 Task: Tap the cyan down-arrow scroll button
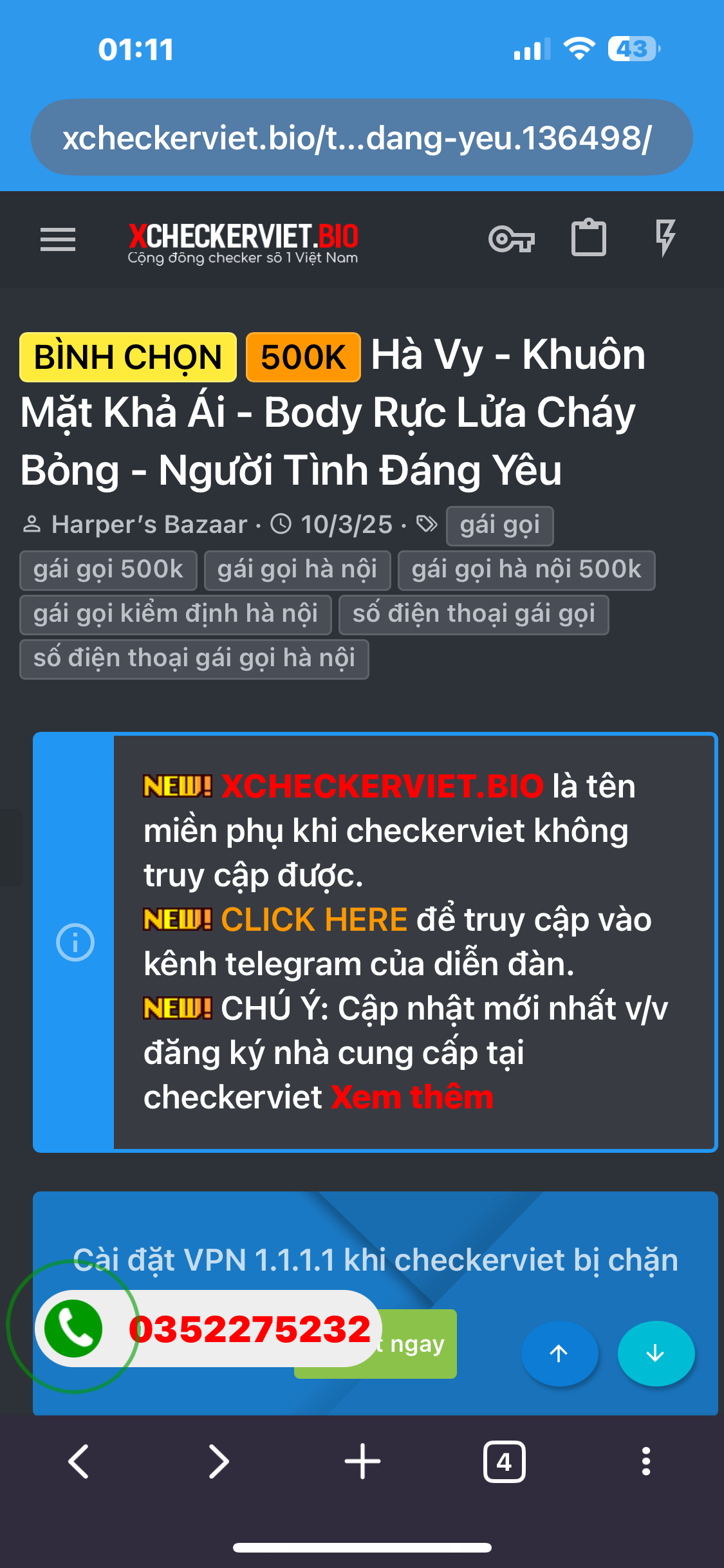pos(656,1353)
